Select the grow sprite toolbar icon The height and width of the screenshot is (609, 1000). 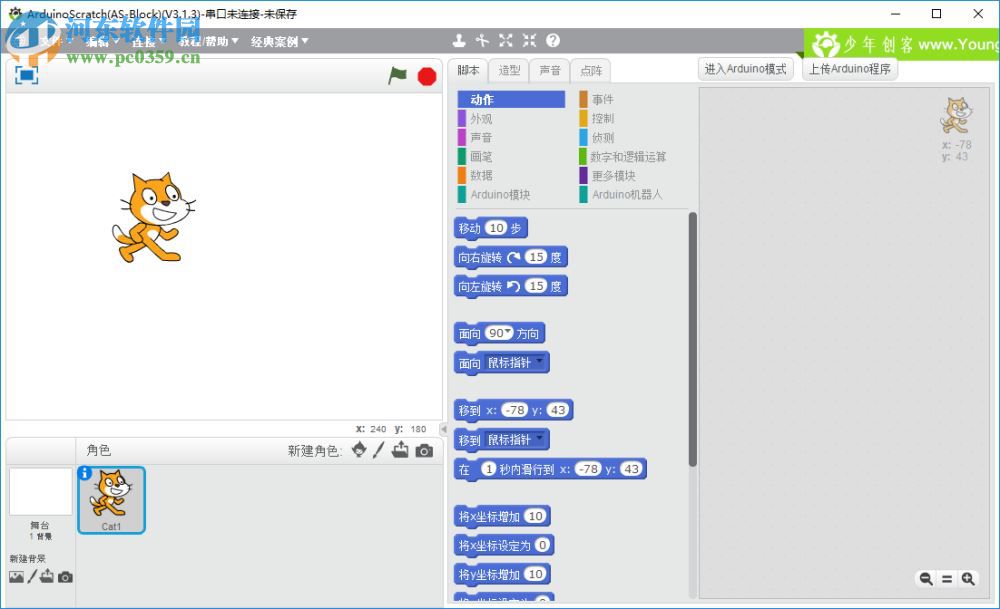[505, 40]
